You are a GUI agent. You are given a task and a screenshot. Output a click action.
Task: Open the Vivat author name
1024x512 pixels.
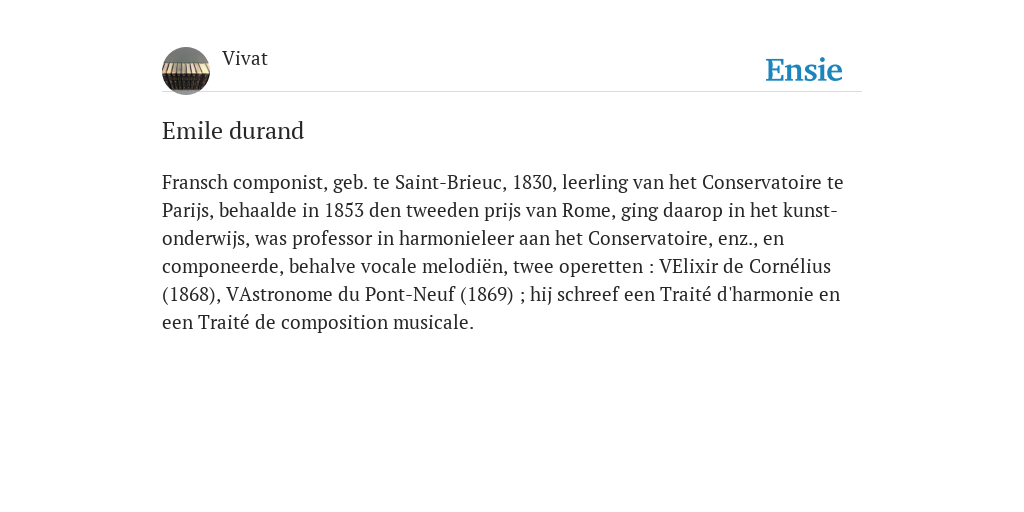tap(245, 58)
